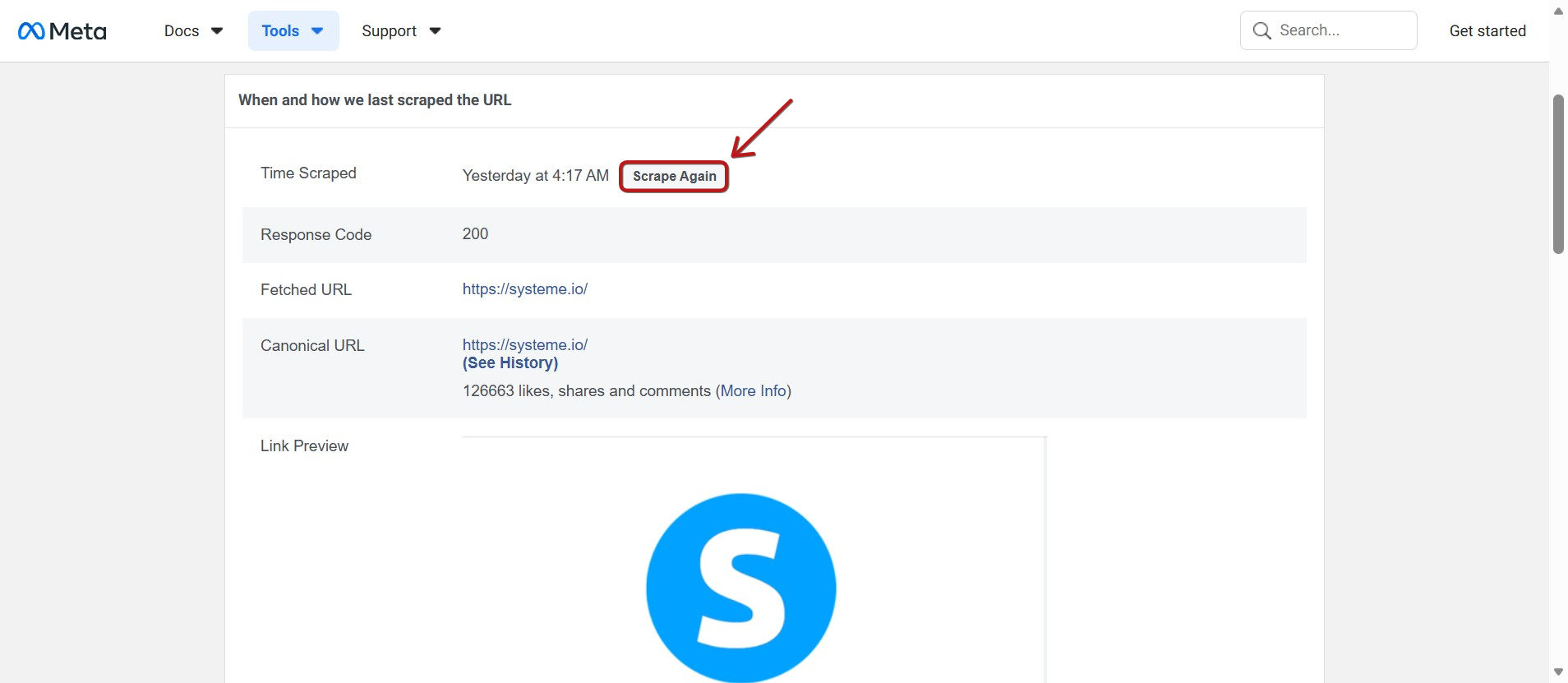Click the scrollbar down arrow
The height and width of the screenshot is (683, 1568).
coord(1558,672)
